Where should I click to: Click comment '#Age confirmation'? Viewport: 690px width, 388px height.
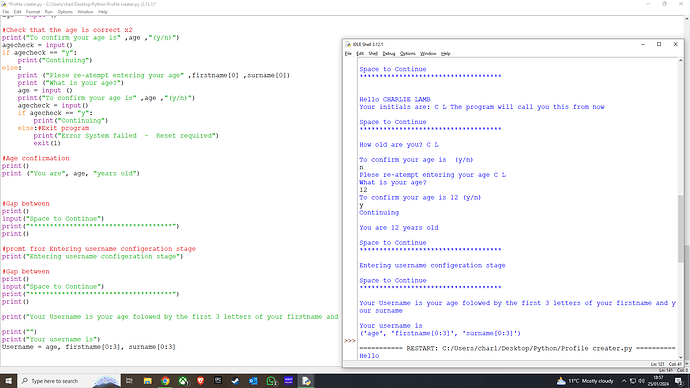coord(35,158)
